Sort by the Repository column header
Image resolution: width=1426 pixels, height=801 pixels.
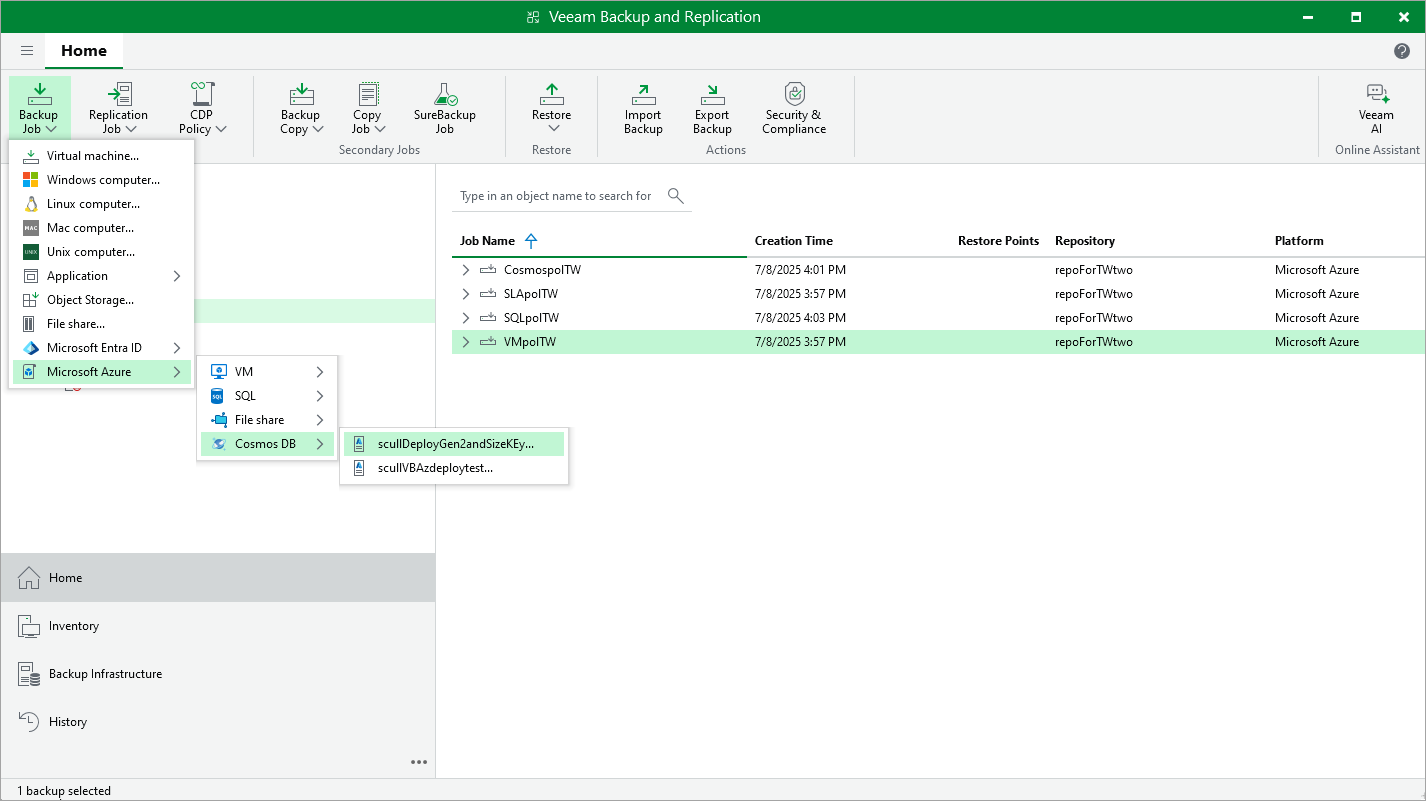click(1085, 241)
